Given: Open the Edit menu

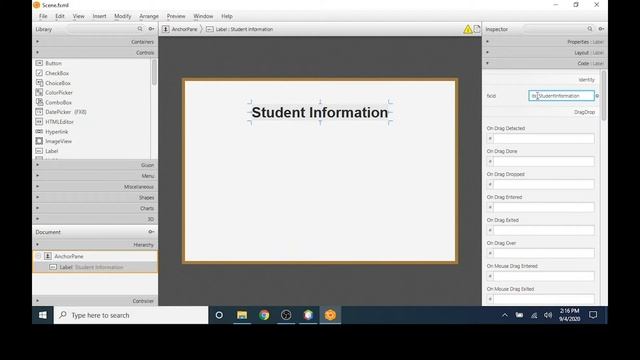Looking at the screenshot, I should click(x=60, y=16).
